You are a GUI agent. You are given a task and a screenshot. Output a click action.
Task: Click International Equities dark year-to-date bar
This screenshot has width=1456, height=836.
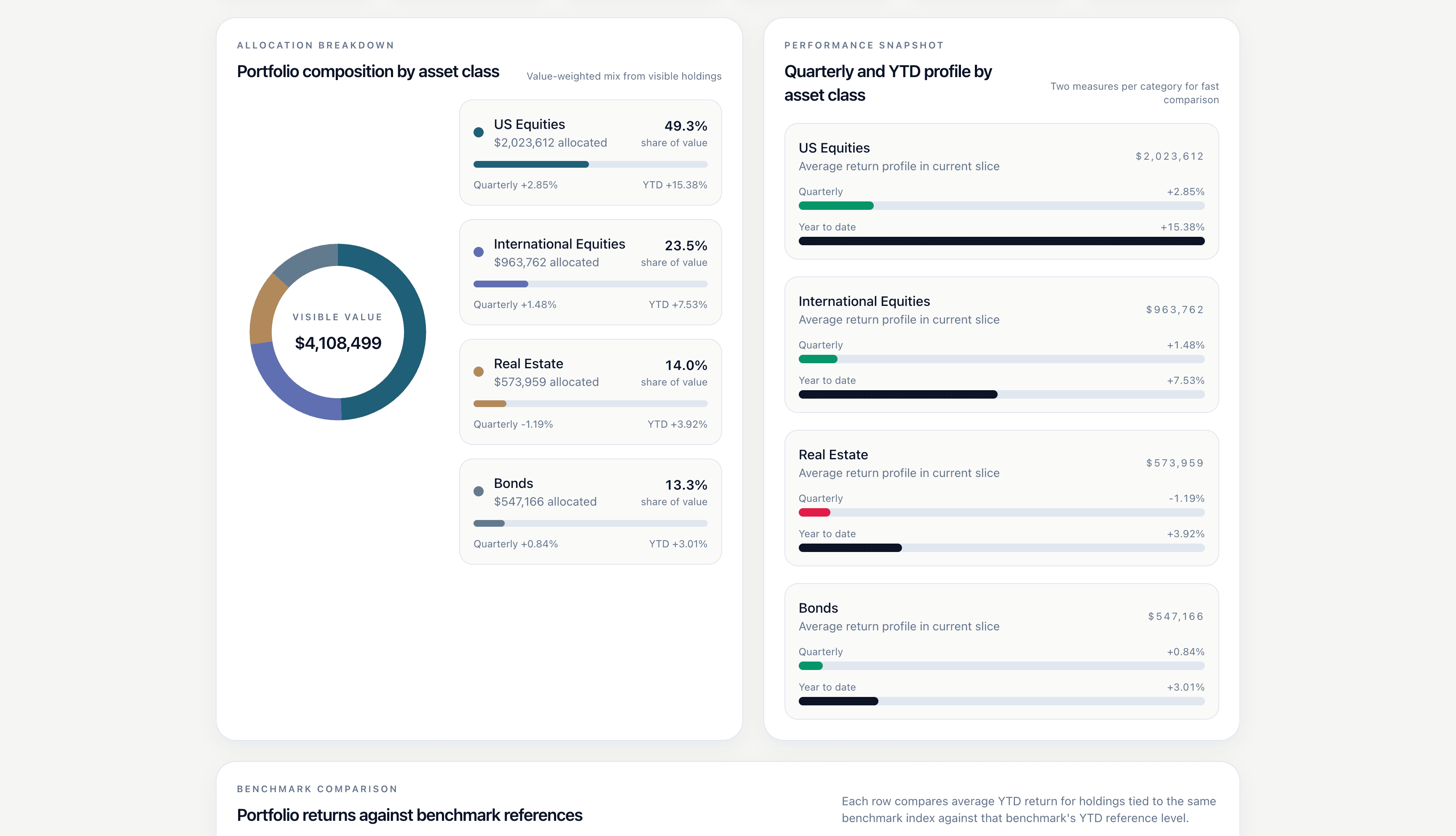(x=898, y=394)
